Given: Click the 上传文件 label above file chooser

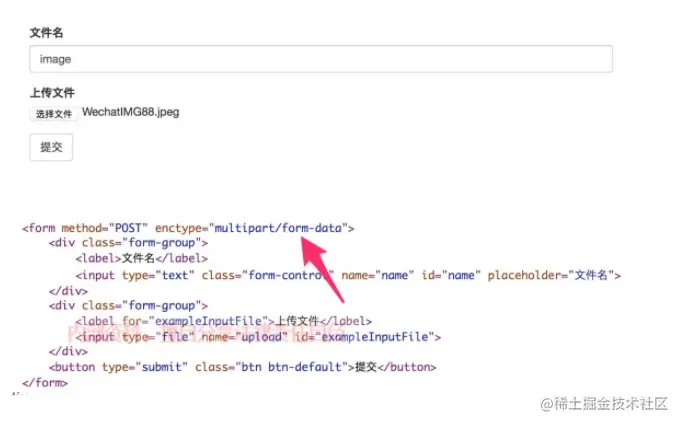Looking at the screenshot, I should coord(52,93).
